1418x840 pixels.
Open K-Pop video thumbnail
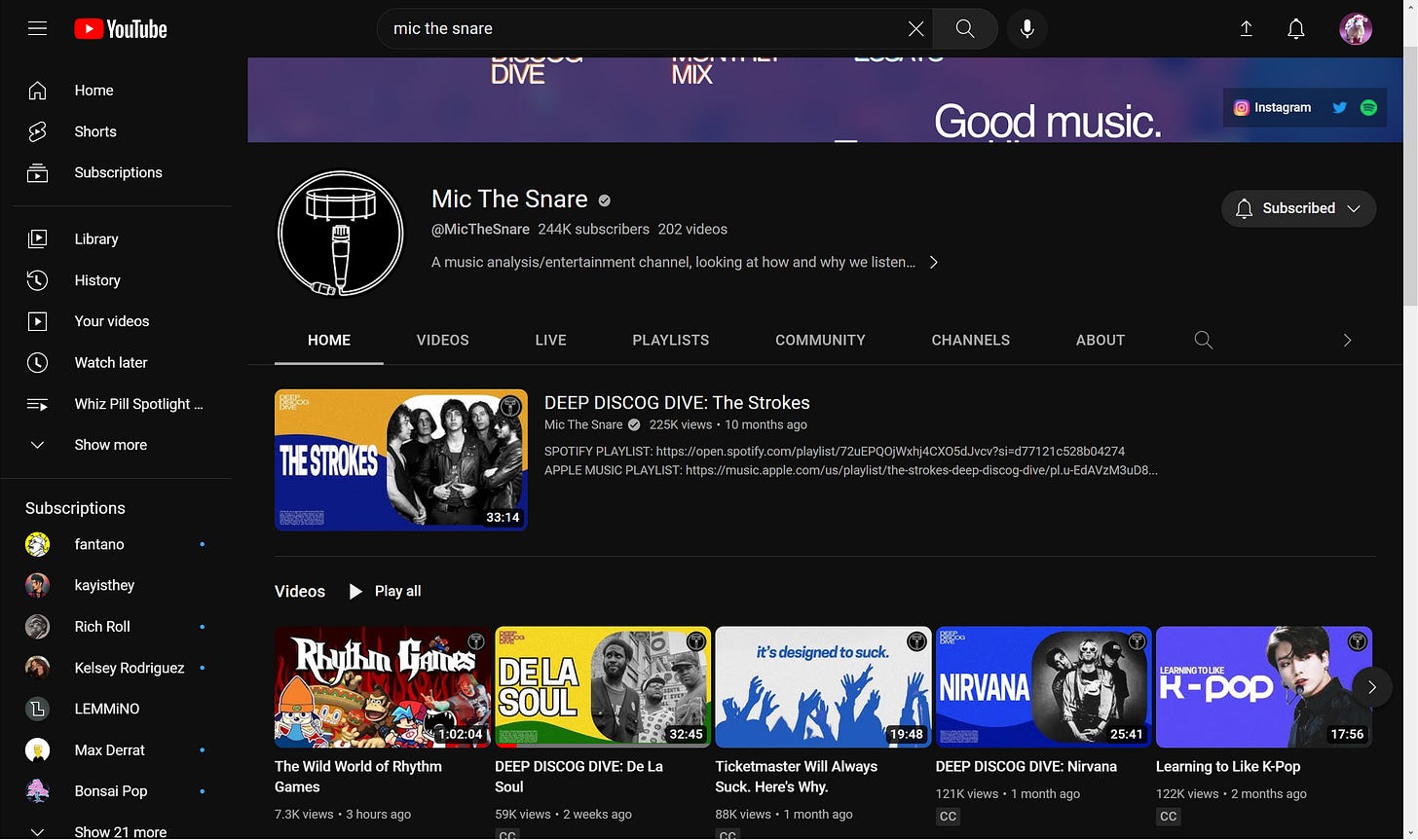[x=1263, y=687]
